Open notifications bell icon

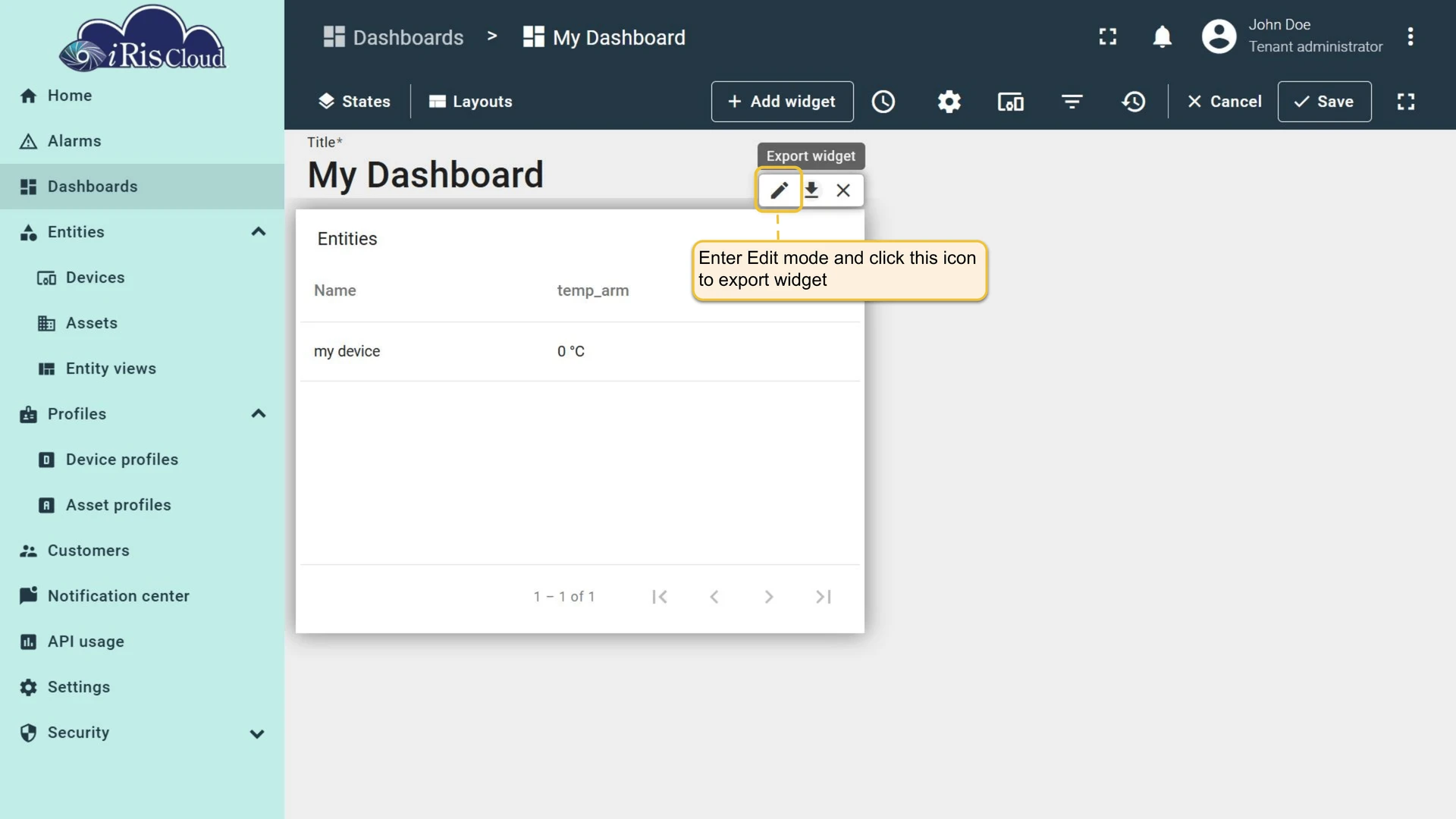[x=1163, y=36]
